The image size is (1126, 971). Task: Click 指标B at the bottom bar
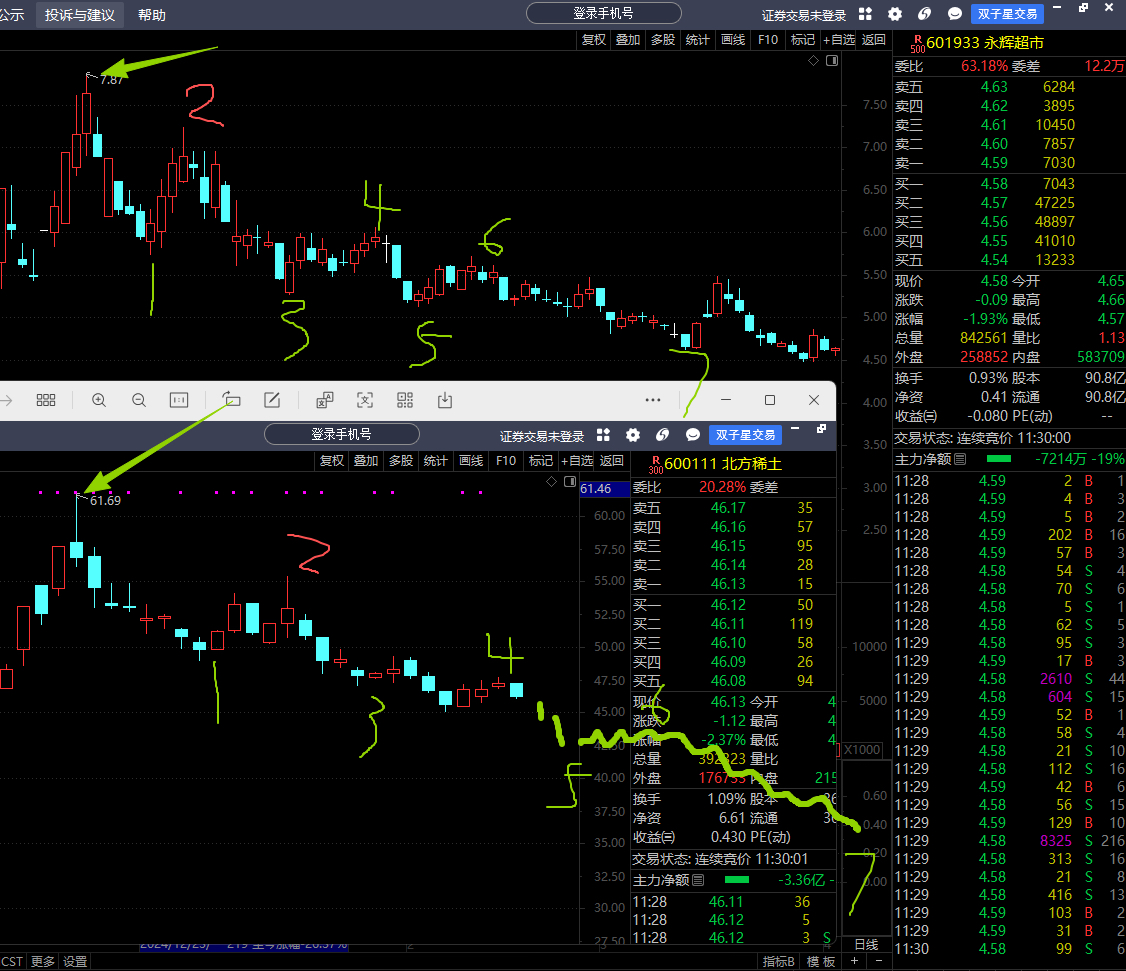(778, 961)
